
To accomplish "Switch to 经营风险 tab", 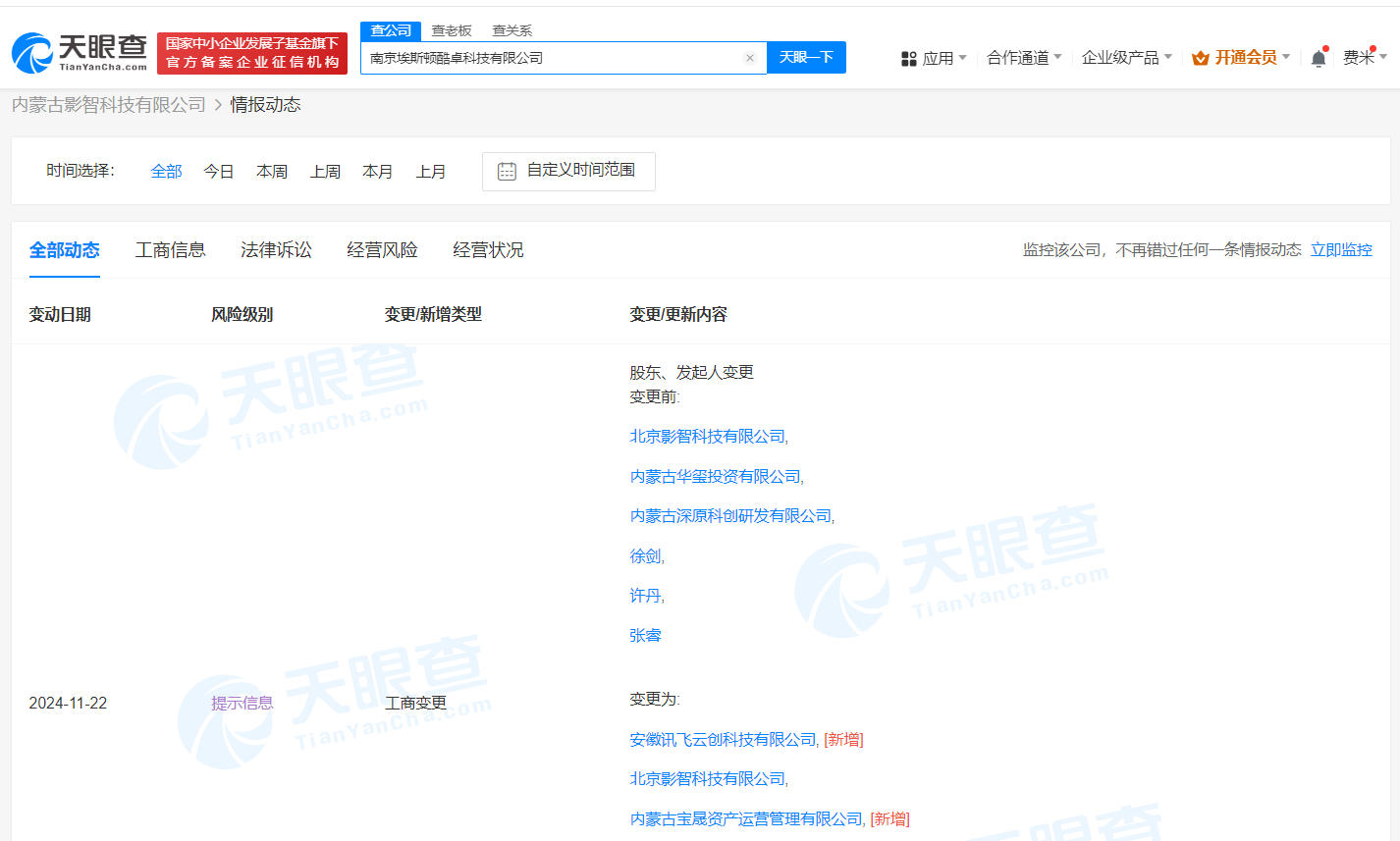I will click(x=382, y=250).
